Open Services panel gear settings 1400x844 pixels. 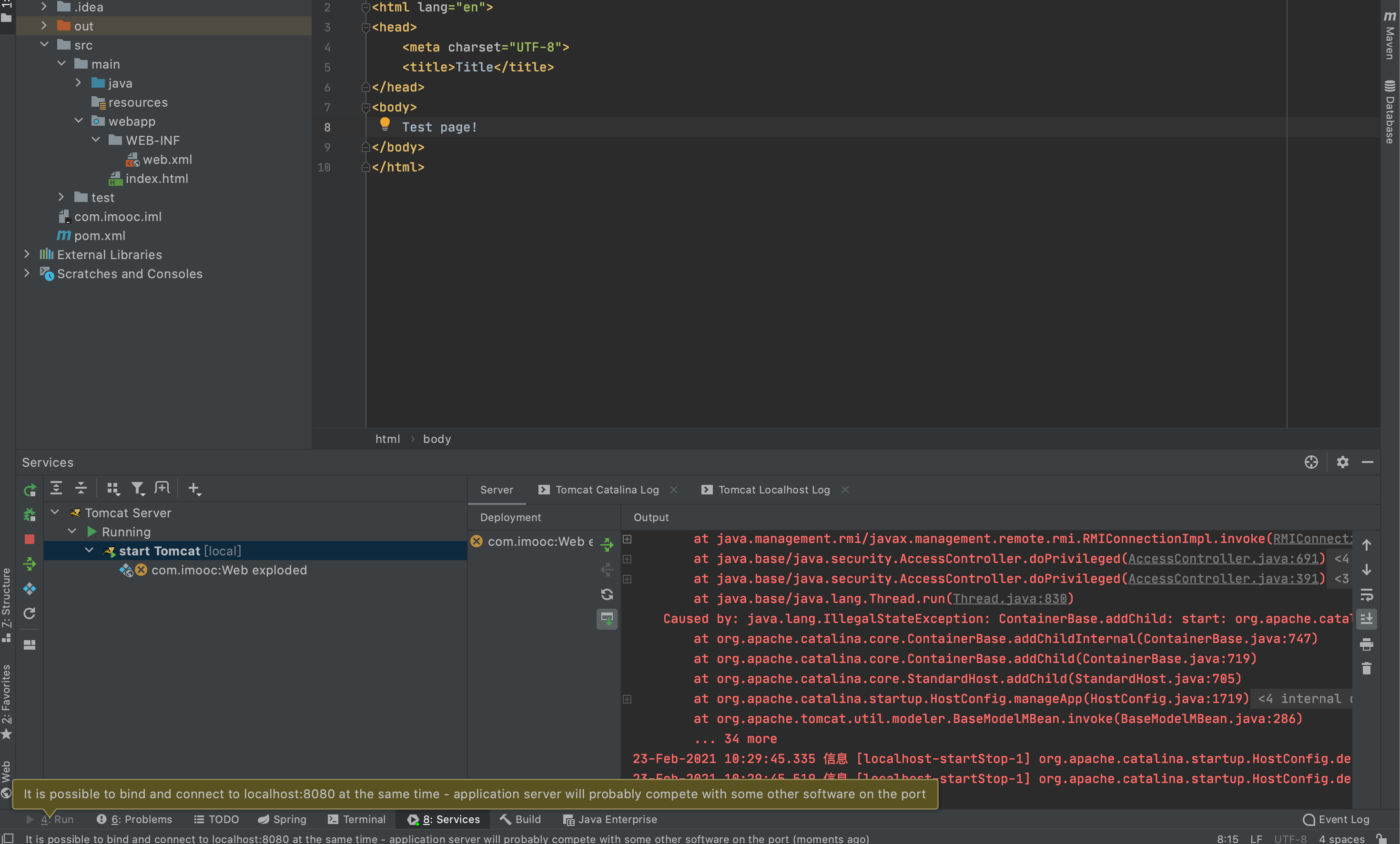click(1343, 462)
